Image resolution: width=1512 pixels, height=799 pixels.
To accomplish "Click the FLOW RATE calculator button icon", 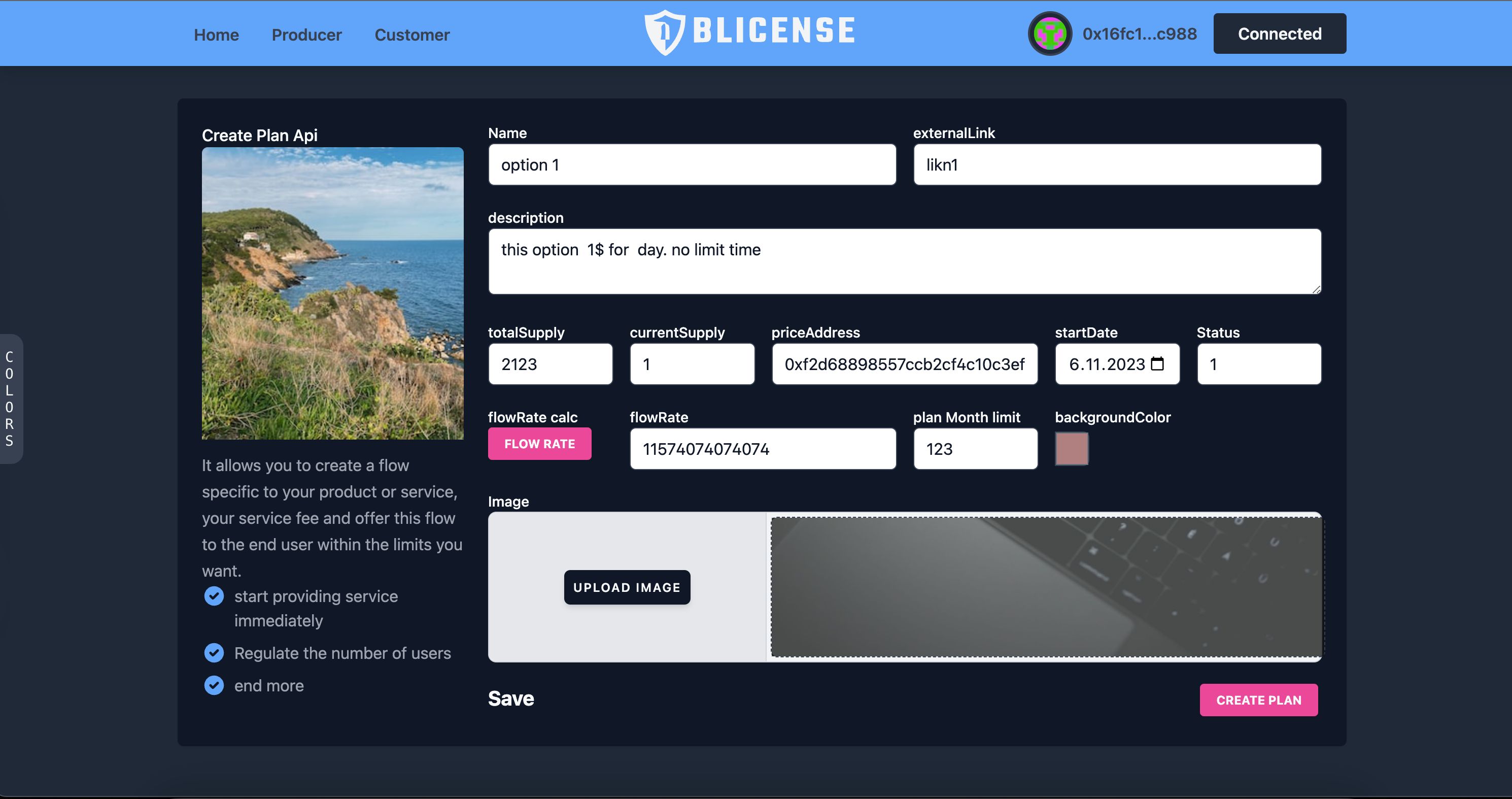I will [x=539, y=444].
